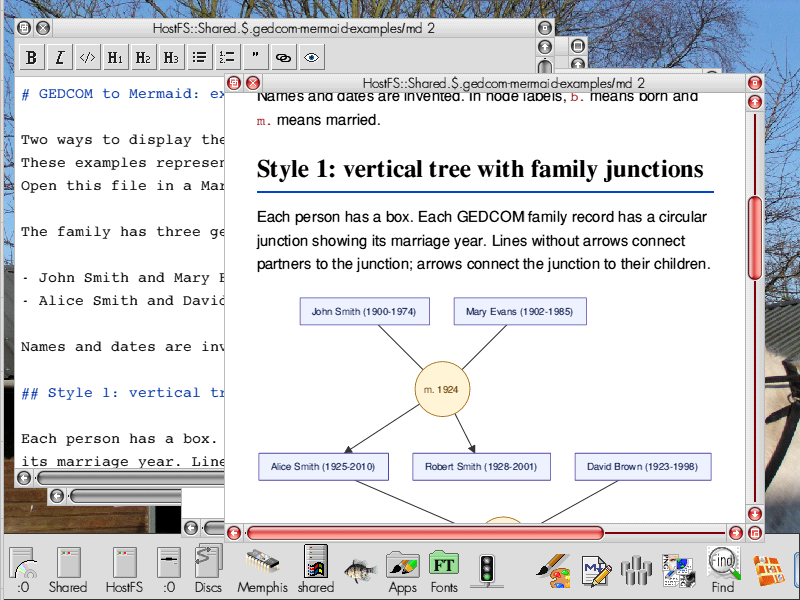
Task: Select the Alice Smith (1925-2010) node
Action: coord(323,467)
